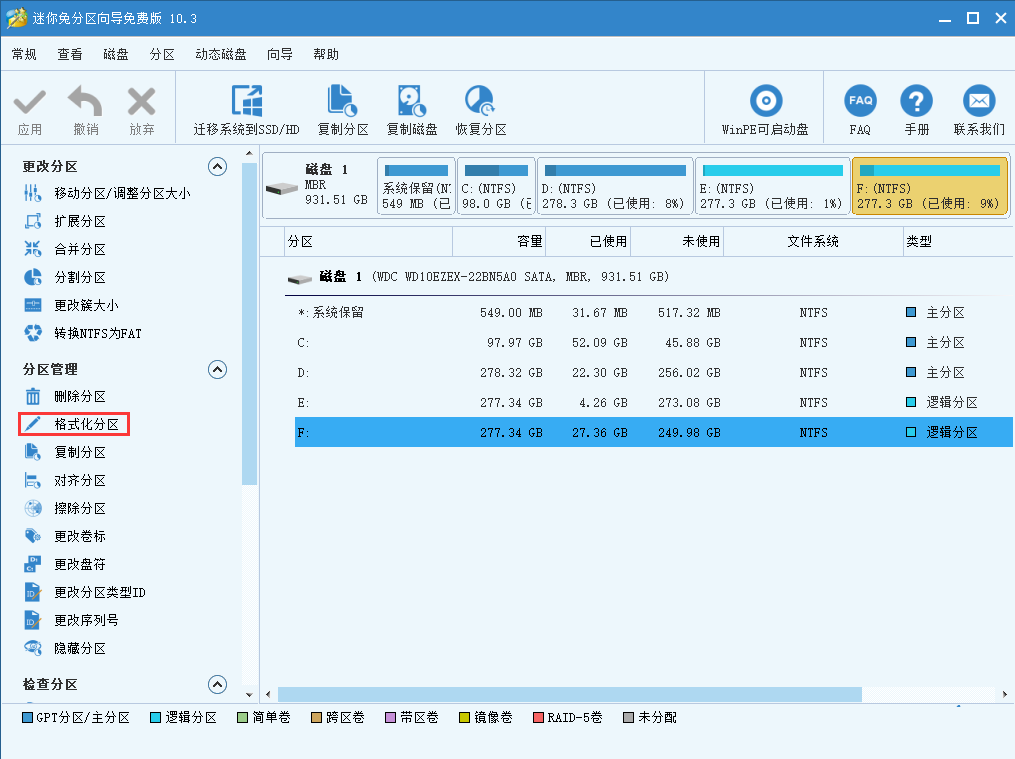Viewport: 1015px width, 759px height.
Task: Click the horizontal scrollbar right arrow
Action: pyautogui.click(x=1004, y=694)
